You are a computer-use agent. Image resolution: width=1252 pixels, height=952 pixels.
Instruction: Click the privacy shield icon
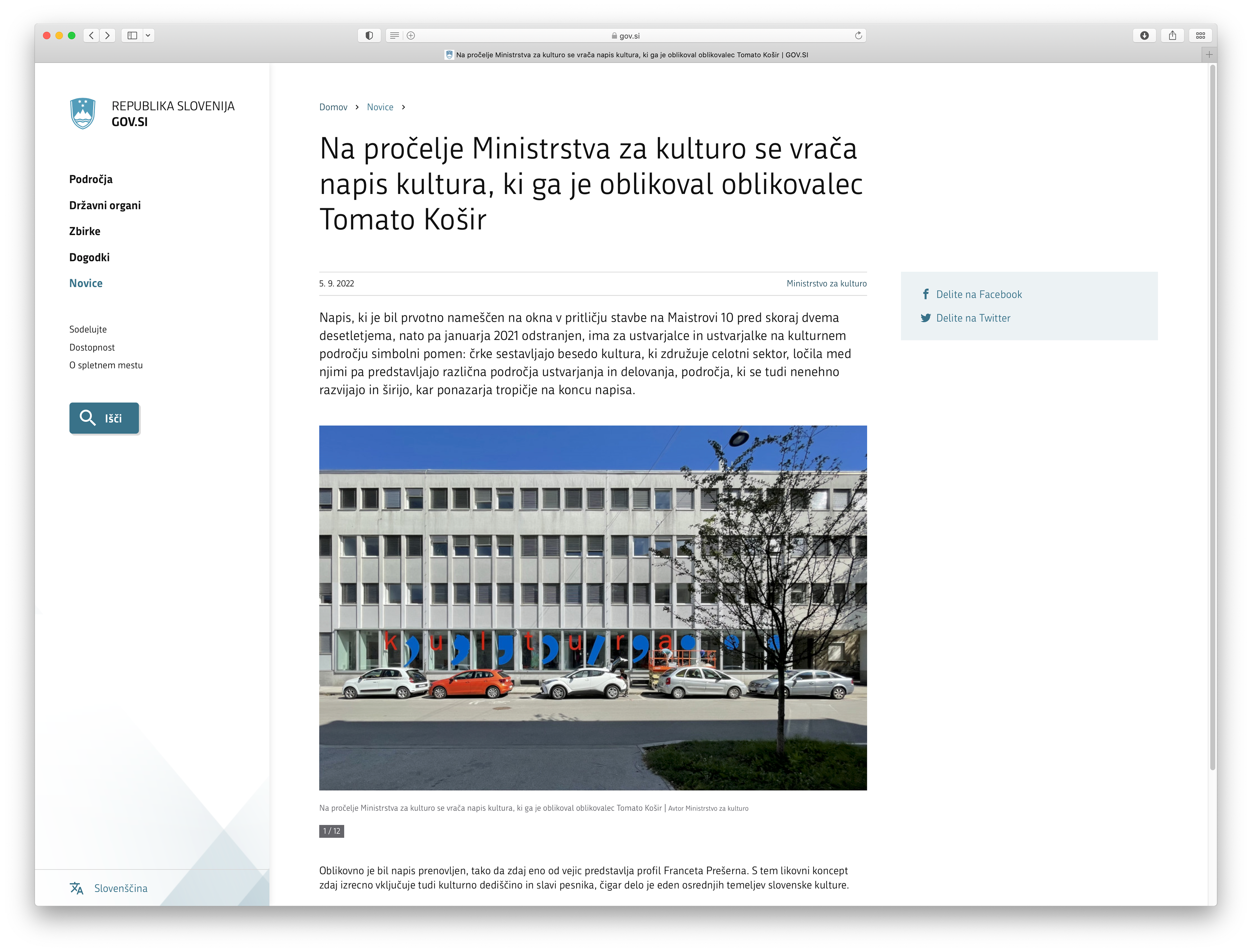[x=369, y=36]
